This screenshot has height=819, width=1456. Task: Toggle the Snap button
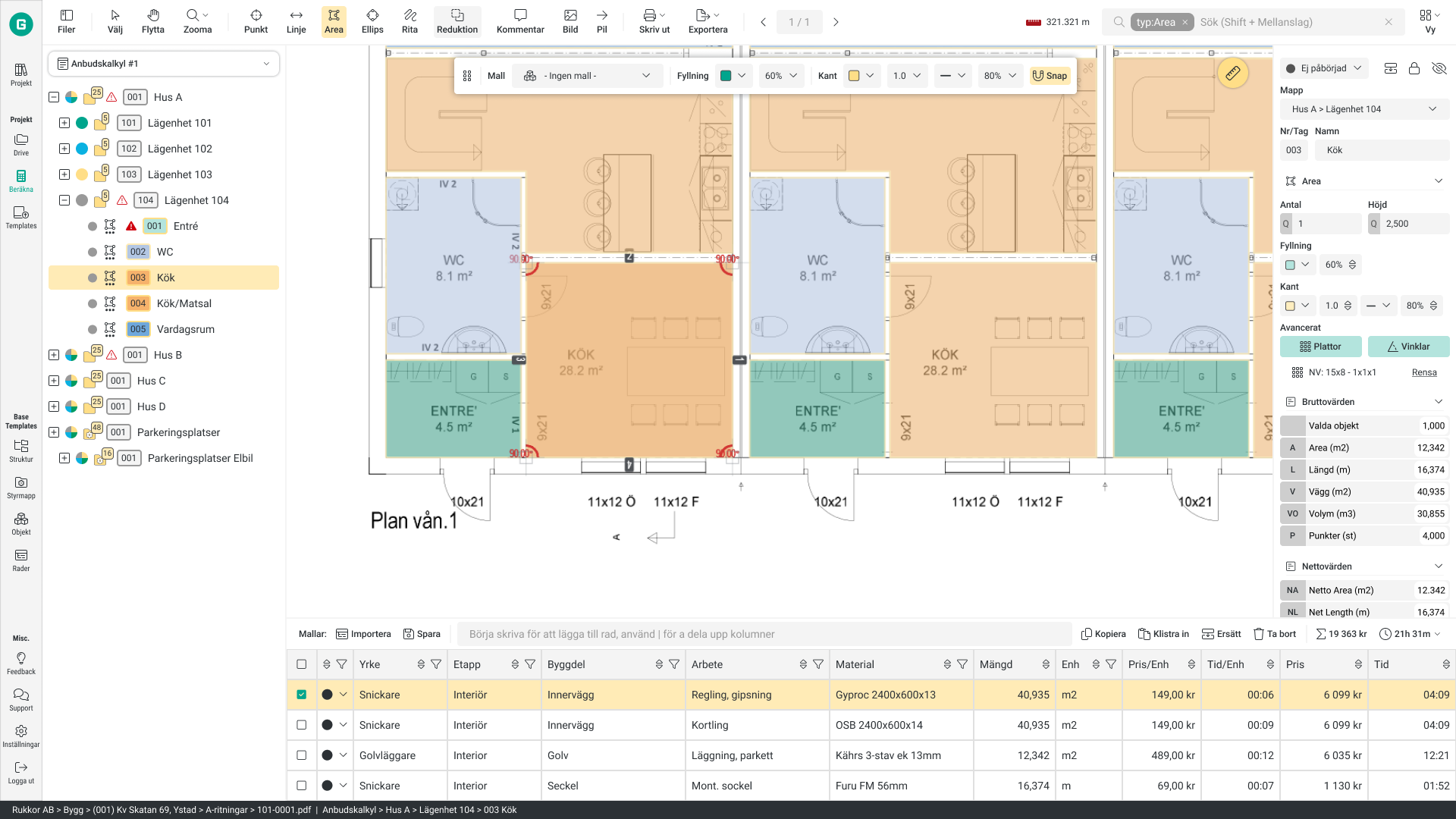pos(1050,76)
